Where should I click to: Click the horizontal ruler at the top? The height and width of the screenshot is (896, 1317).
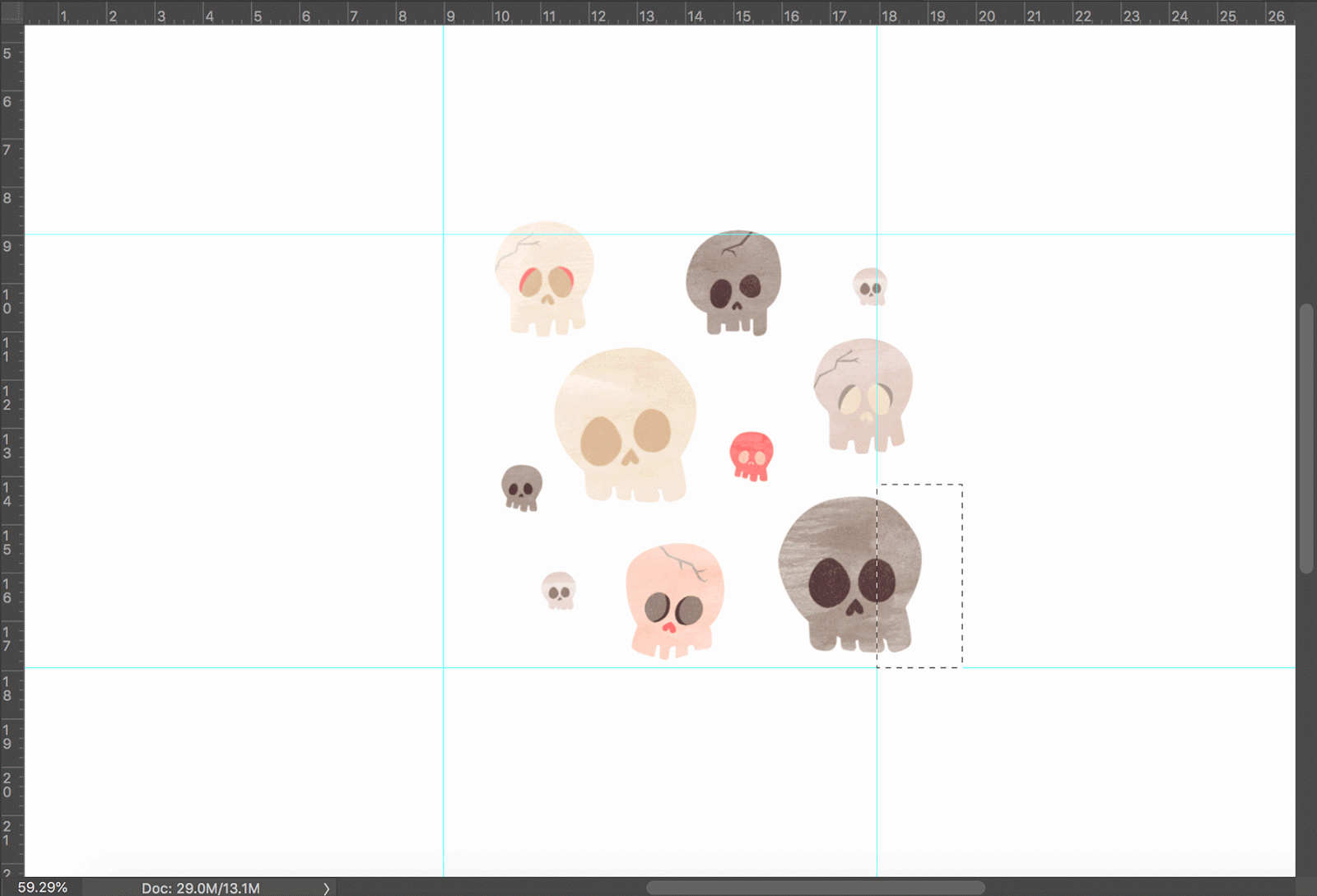point(576,13)
